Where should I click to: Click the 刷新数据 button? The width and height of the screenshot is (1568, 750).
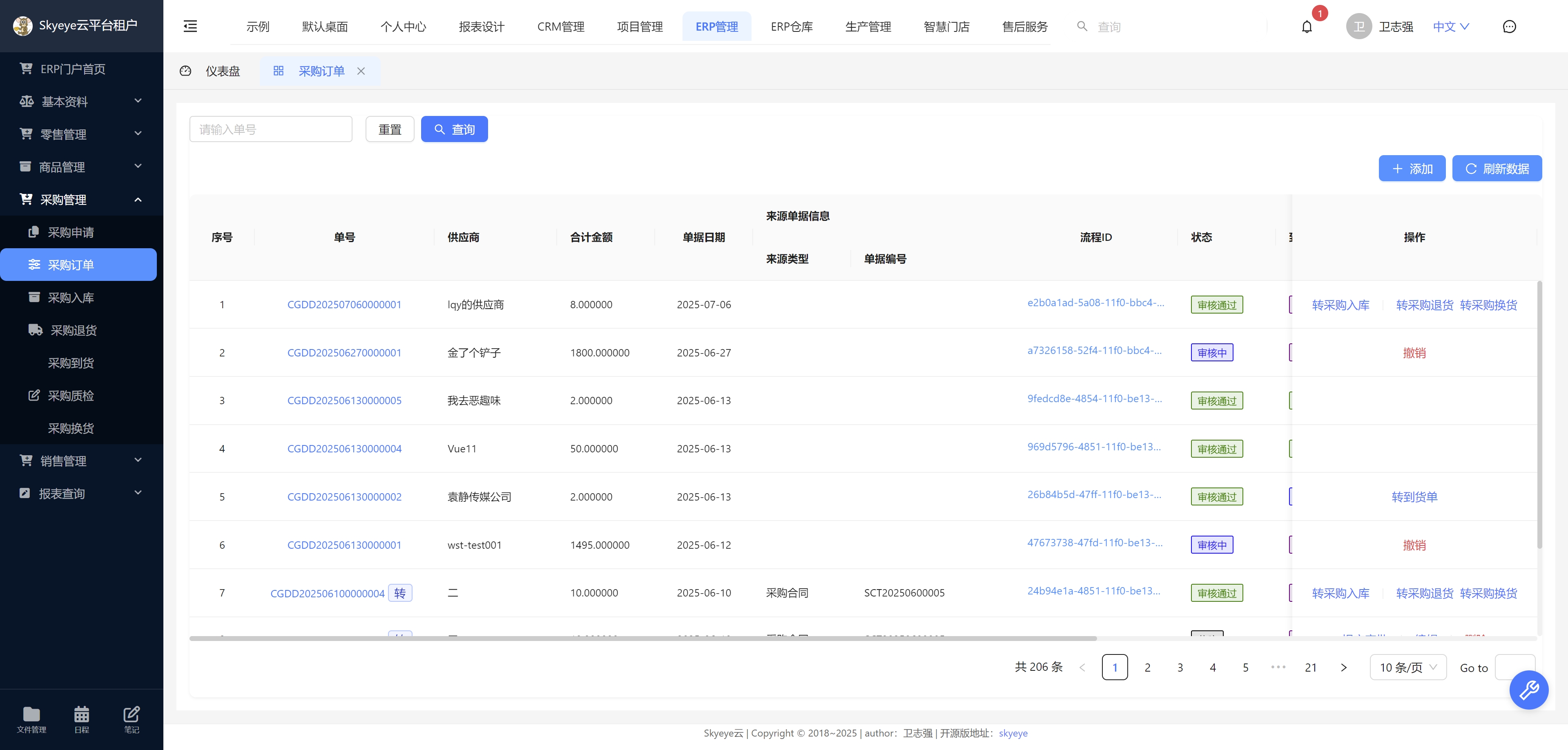coord(1497,169)
